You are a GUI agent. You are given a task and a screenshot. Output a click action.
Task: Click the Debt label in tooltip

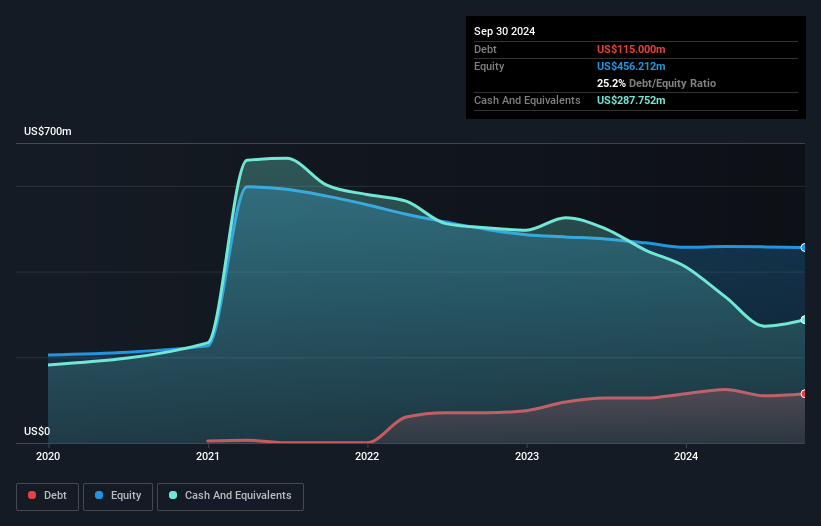tap(485, 49)
